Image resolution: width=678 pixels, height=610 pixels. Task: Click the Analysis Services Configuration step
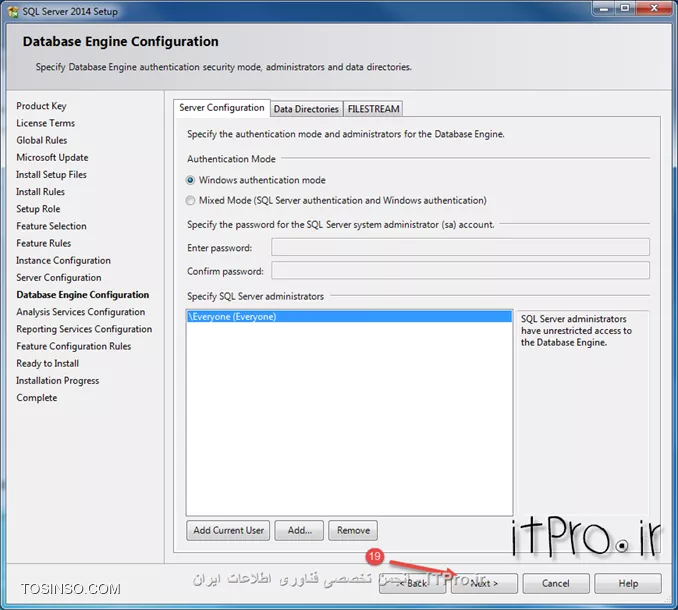[81, 312]
